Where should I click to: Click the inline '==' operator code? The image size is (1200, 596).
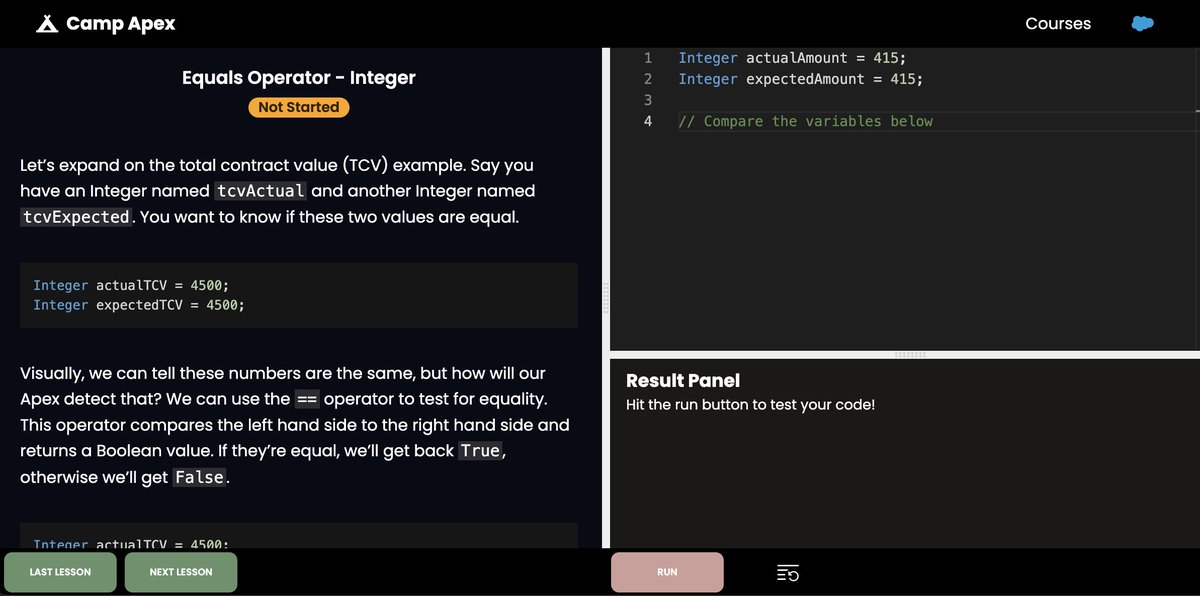307,399
